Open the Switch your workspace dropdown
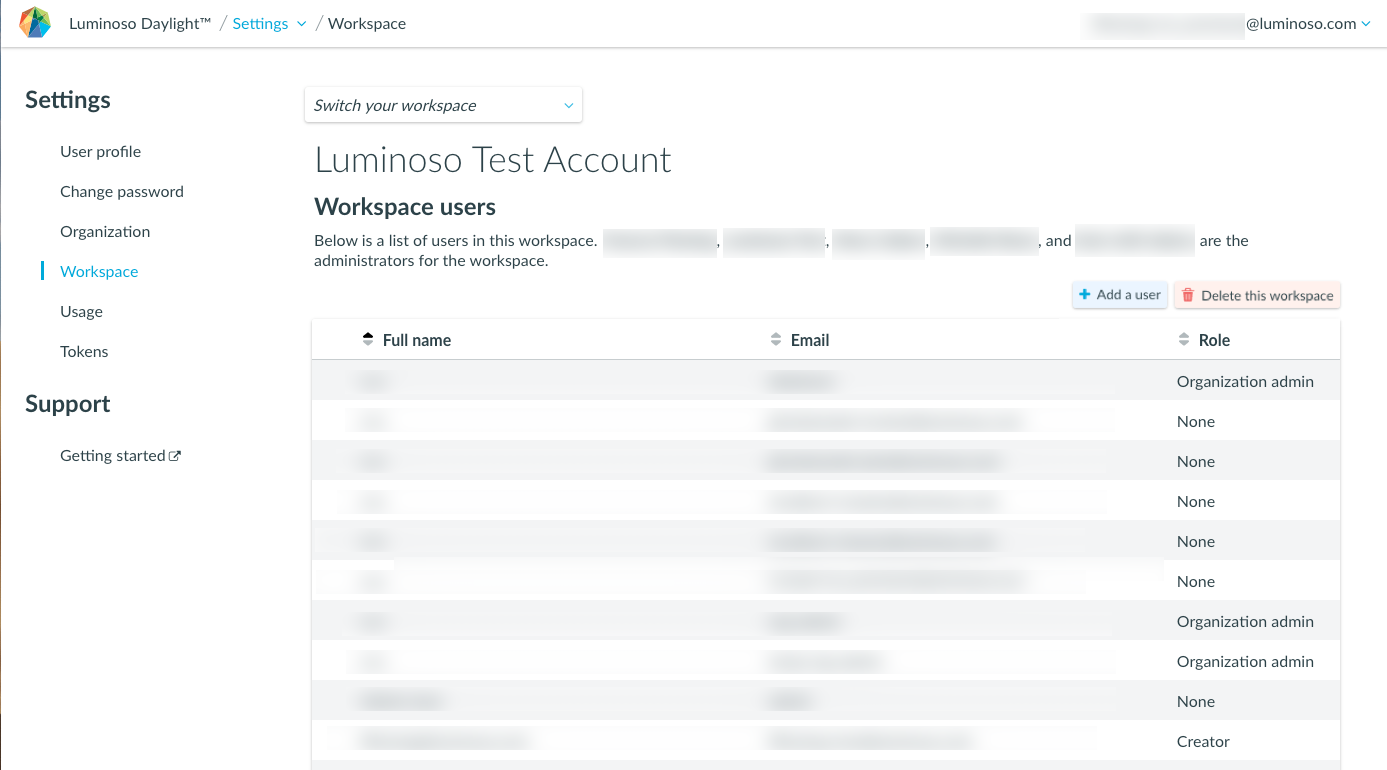Screen dimensions: 1387x770 pos(443,105)
